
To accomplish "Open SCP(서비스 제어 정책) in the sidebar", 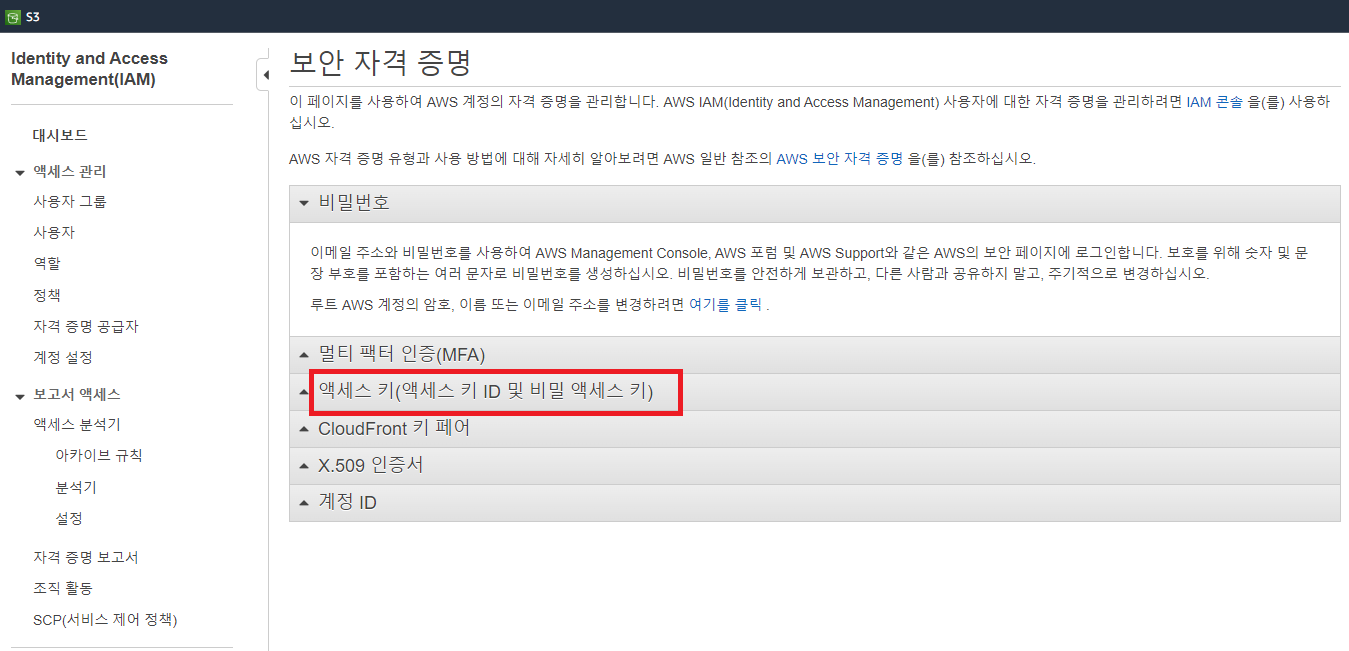I will point(105,620).
